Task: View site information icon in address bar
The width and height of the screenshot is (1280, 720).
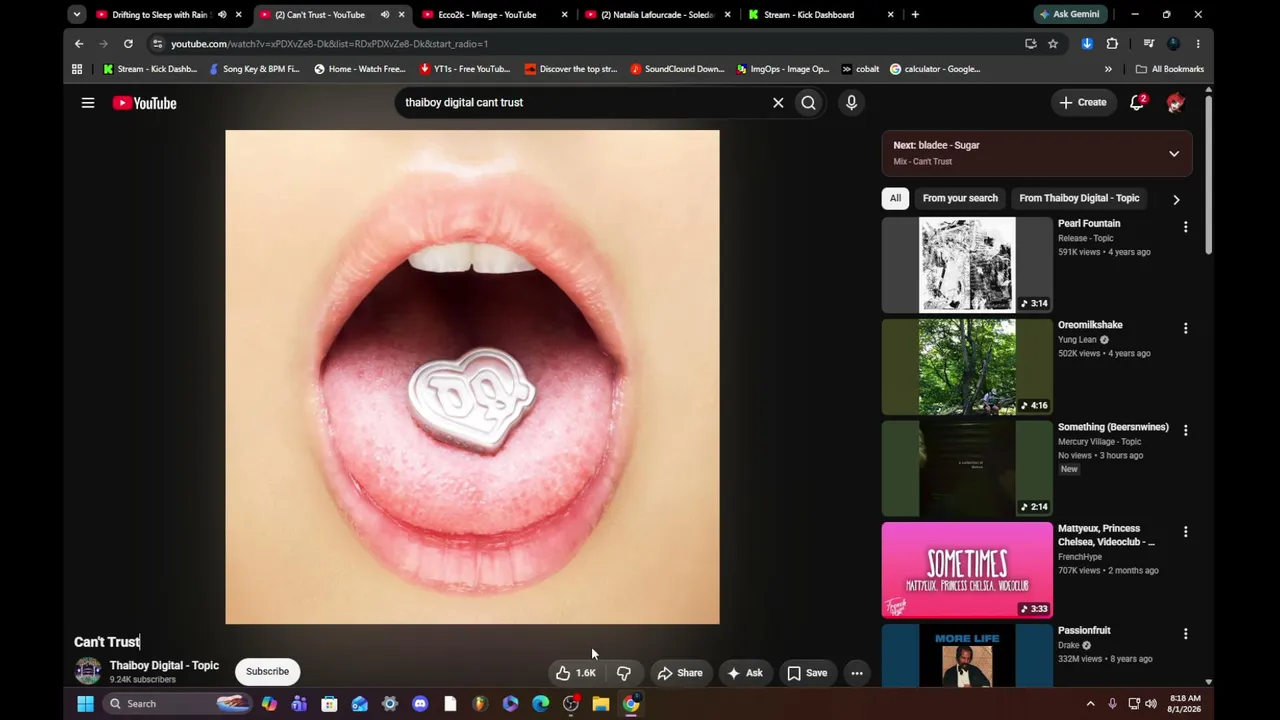Action: click(x=157, y=44)
